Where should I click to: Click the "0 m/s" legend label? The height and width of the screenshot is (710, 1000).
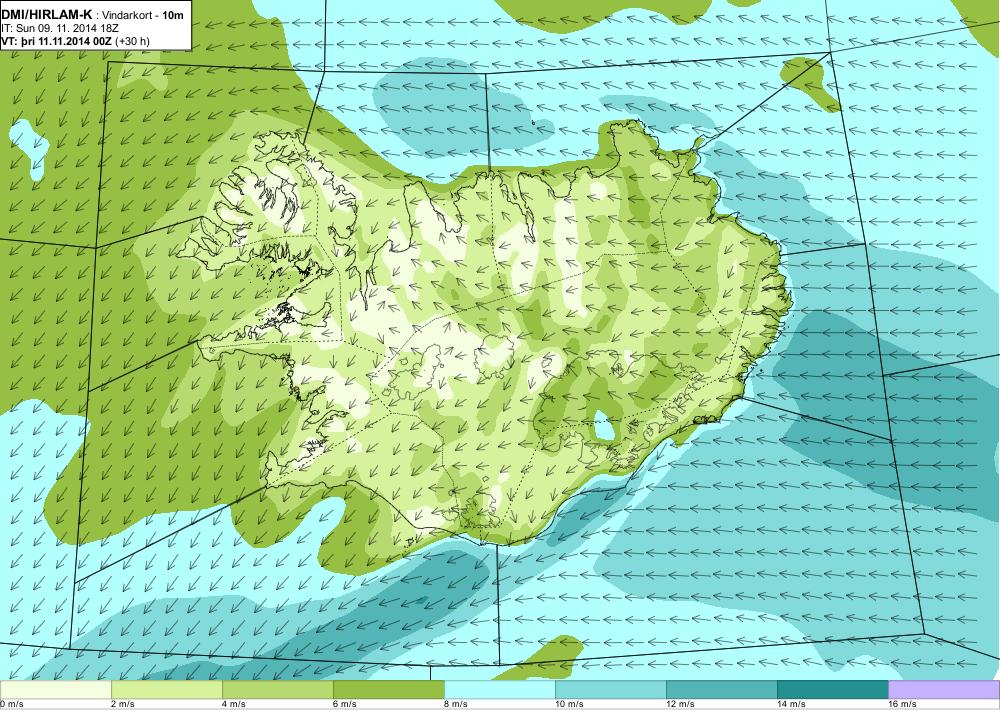point(12,704)
